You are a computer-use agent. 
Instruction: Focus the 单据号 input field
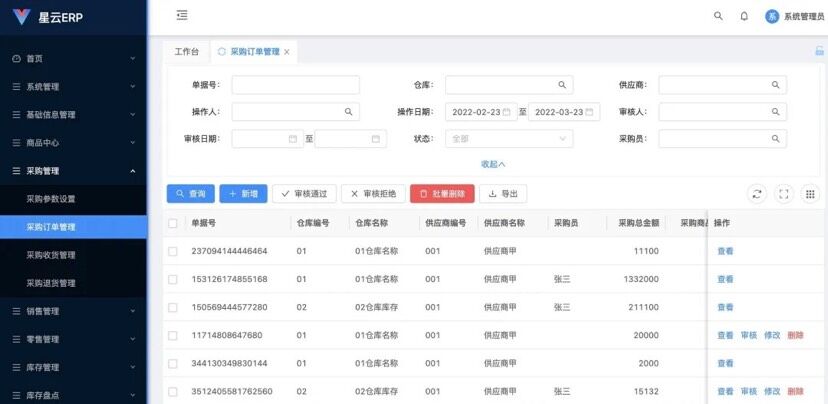pos(295,85)
